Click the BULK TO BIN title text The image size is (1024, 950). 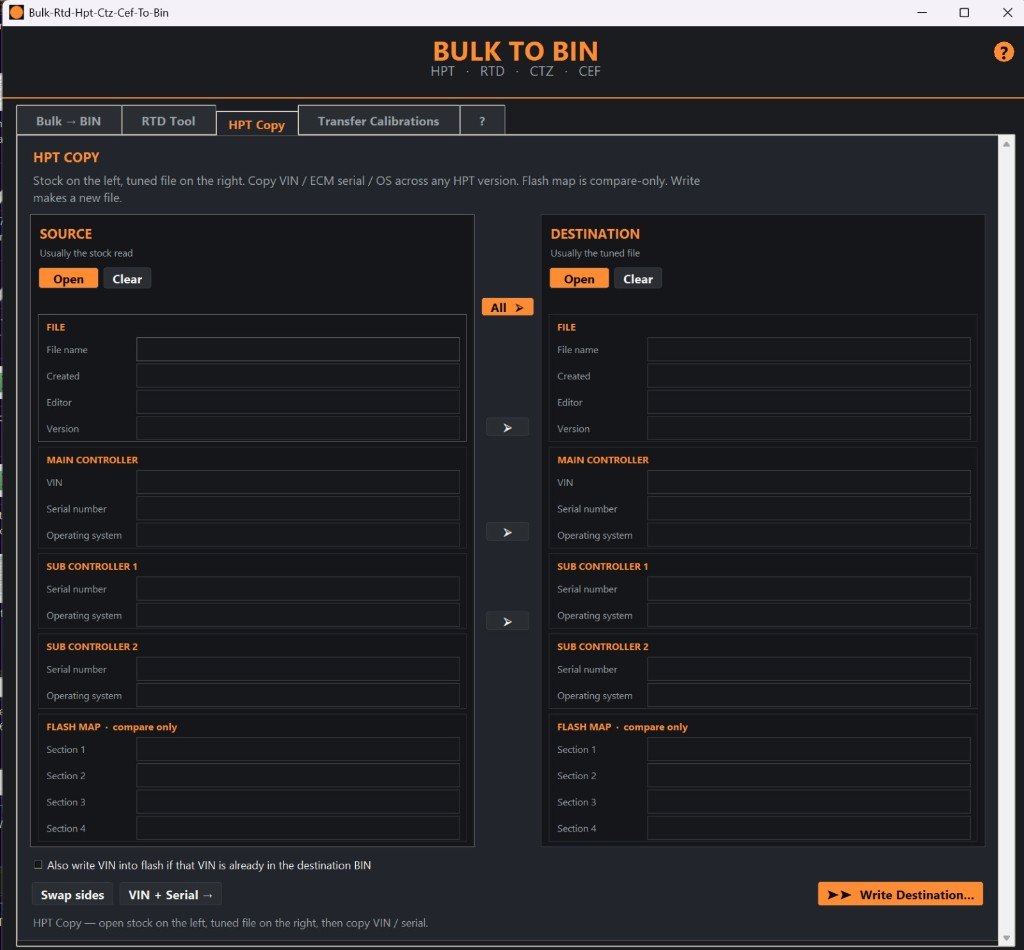[x=515, y=51]
